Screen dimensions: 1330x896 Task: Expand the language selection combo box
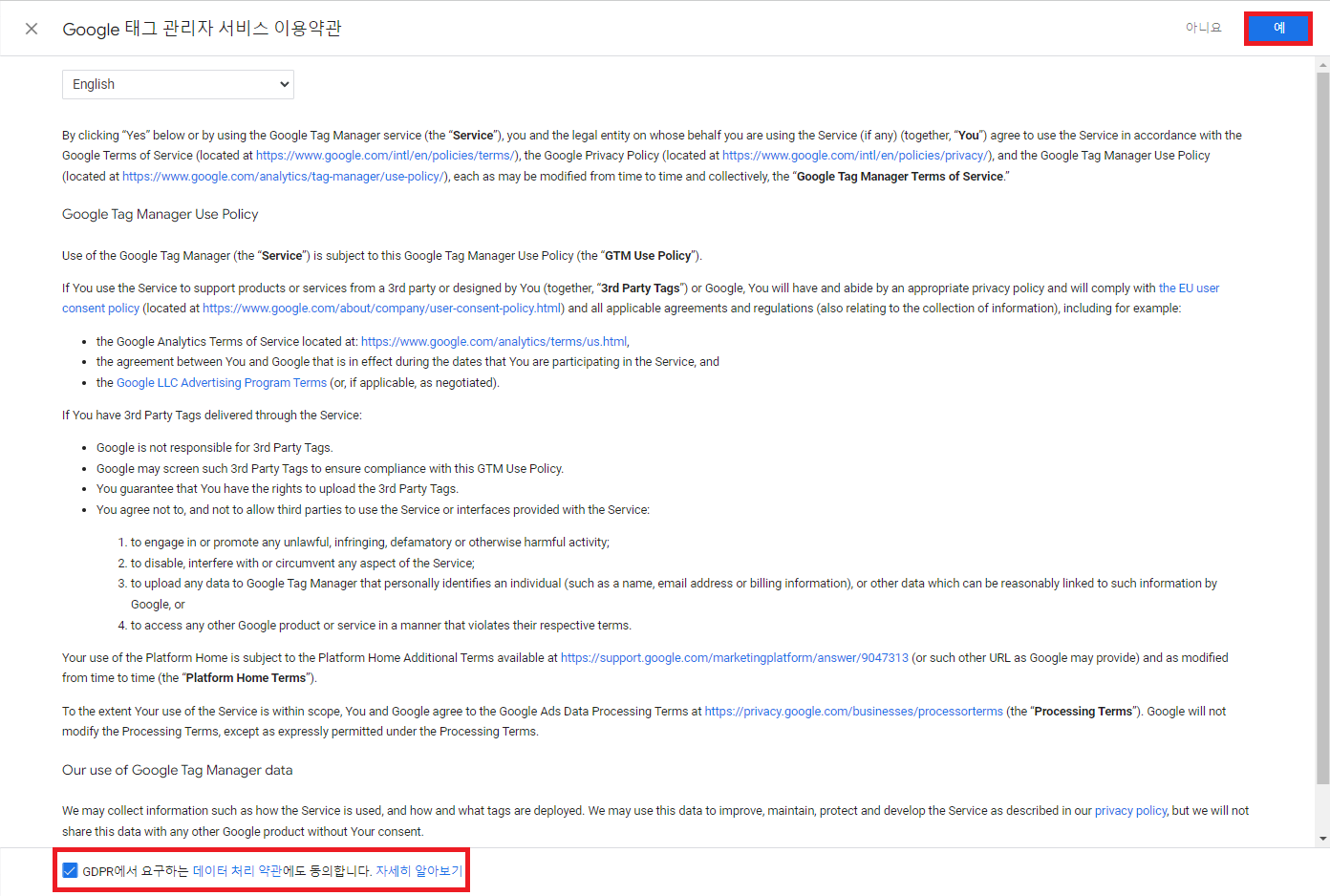click(178, 84)
